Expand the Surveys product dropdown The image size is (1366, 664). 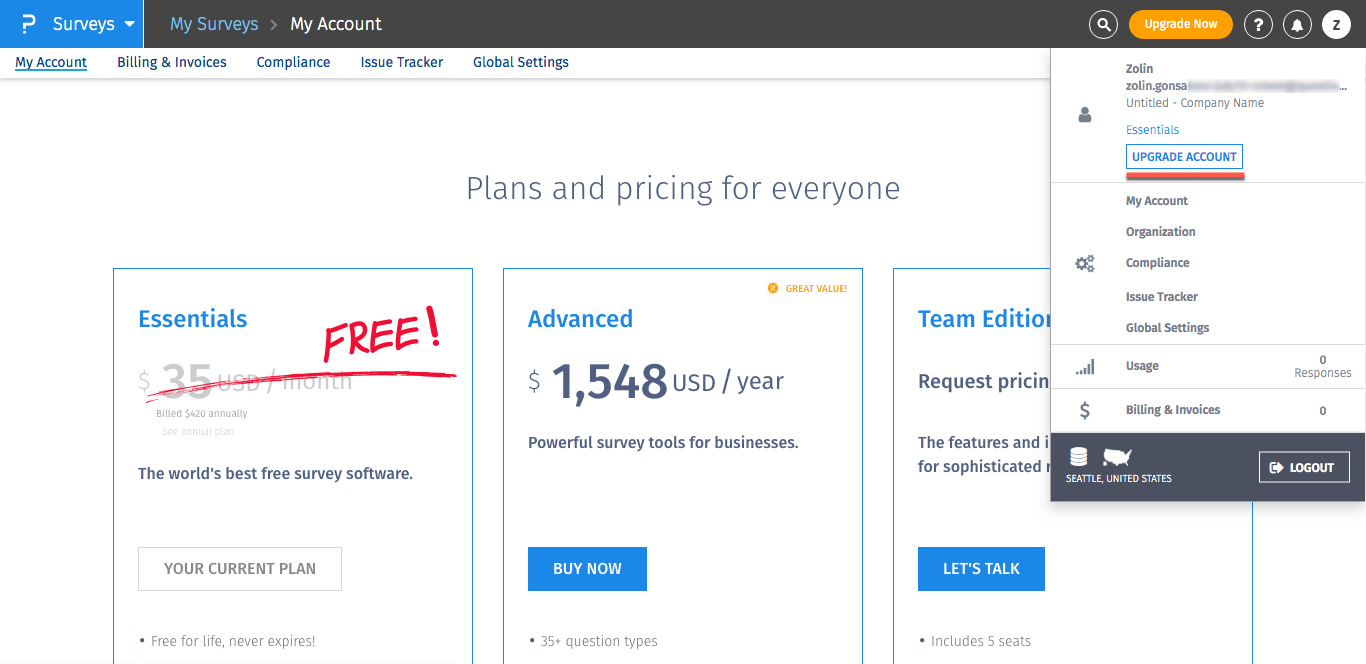(x=129, y=24)
